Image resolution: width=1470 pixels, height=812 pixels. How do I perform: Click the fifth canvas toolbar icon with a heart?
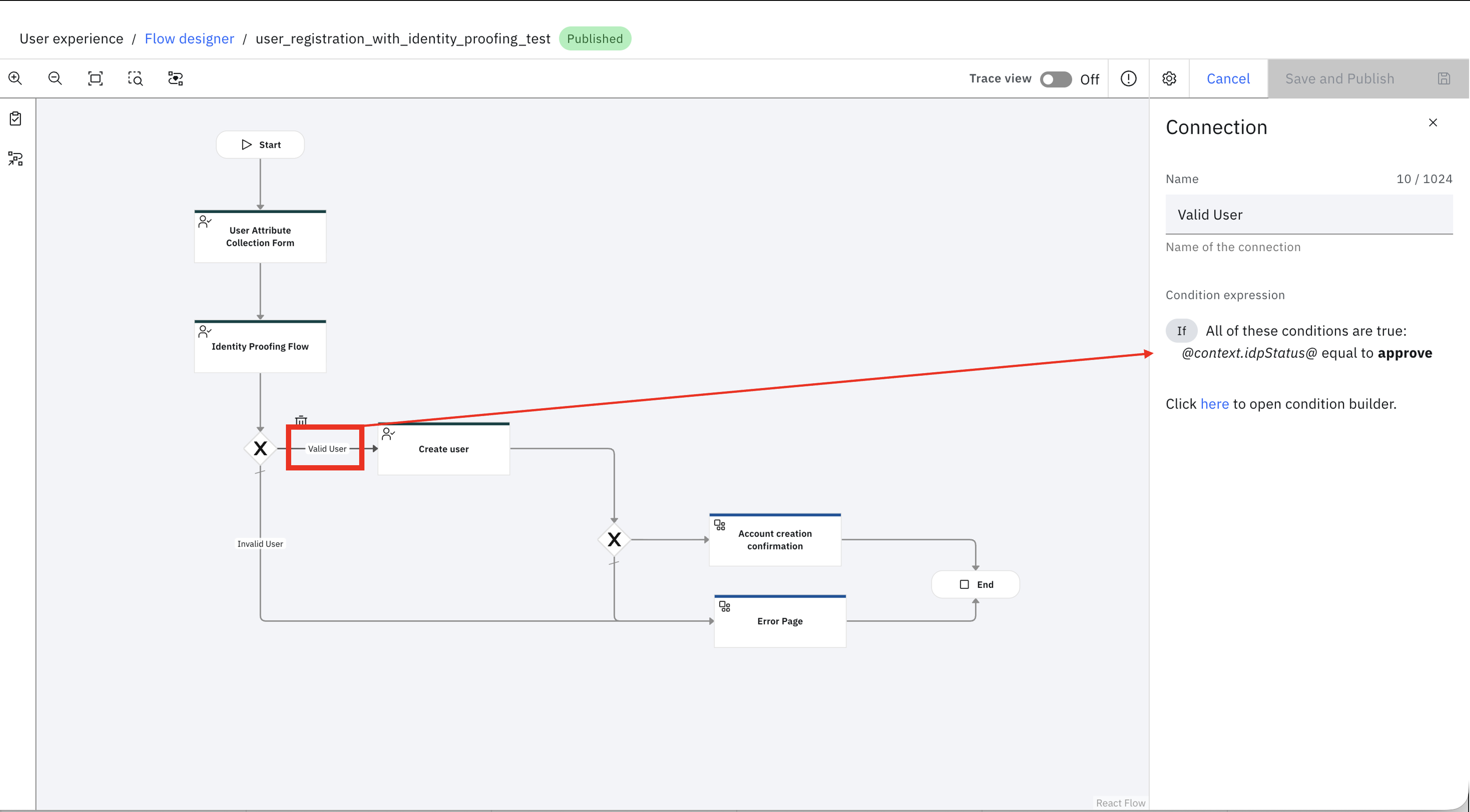176,78
